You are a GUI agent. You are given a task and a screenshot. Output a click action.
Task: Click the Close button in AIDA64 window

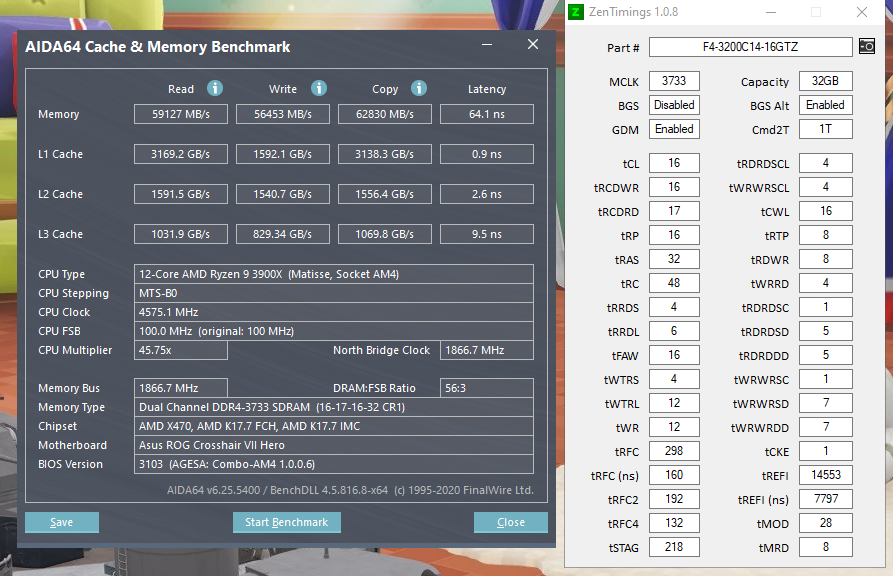tap(510, 522)
